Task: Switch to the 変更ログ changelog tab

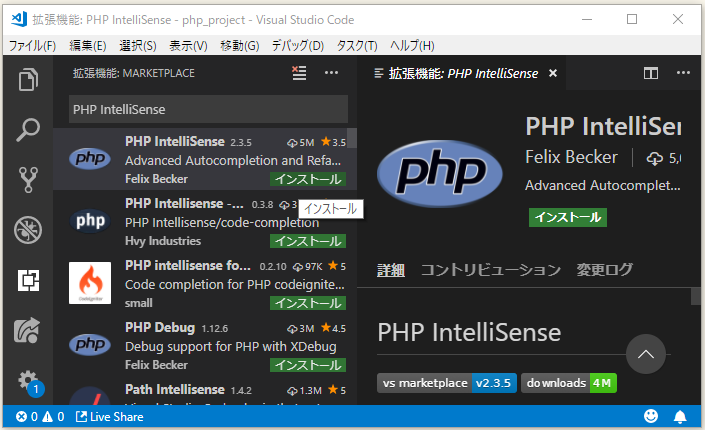Action: [604, 270]
